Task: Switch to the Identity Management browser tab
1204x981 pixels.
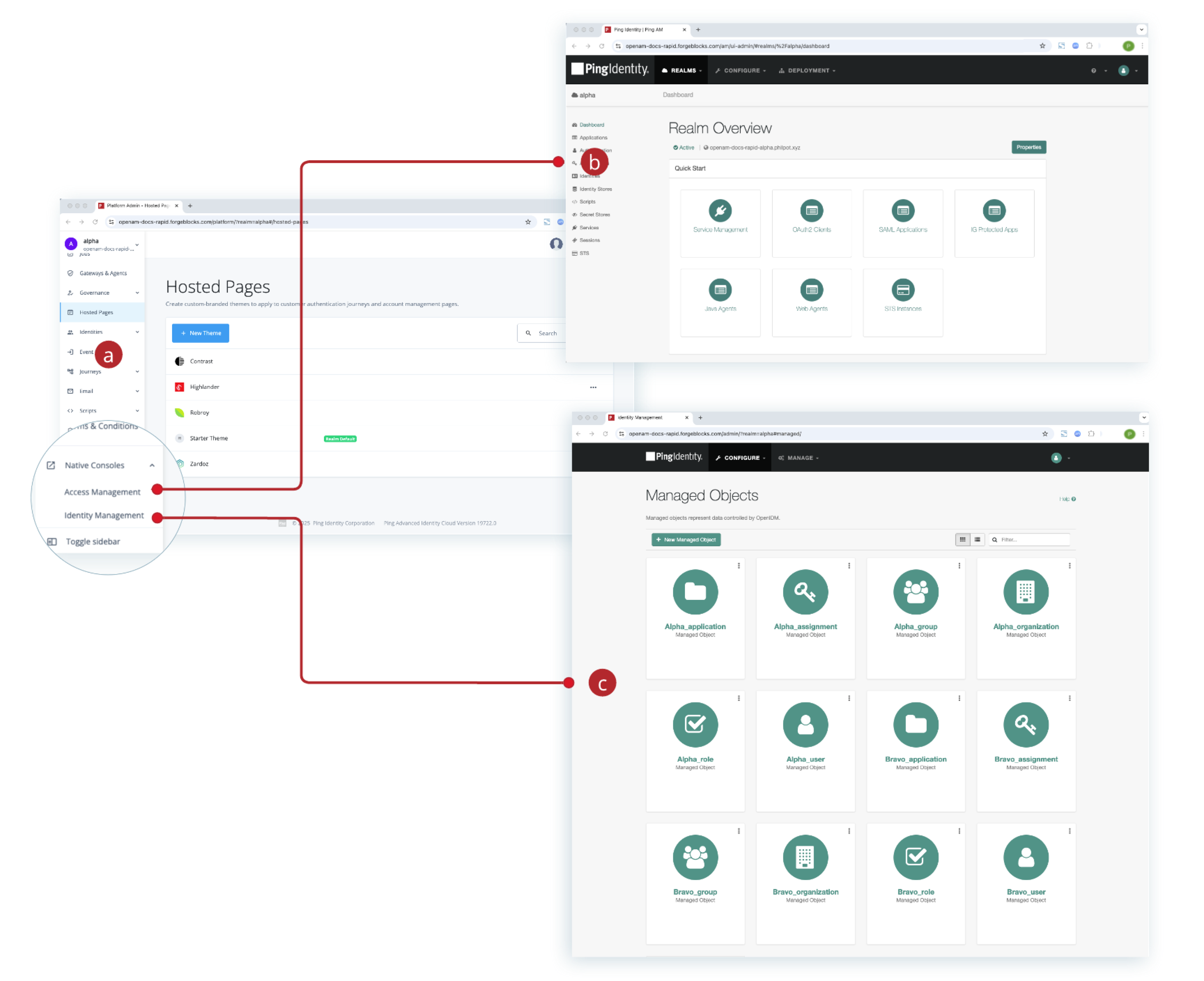Action: (644, 418)
